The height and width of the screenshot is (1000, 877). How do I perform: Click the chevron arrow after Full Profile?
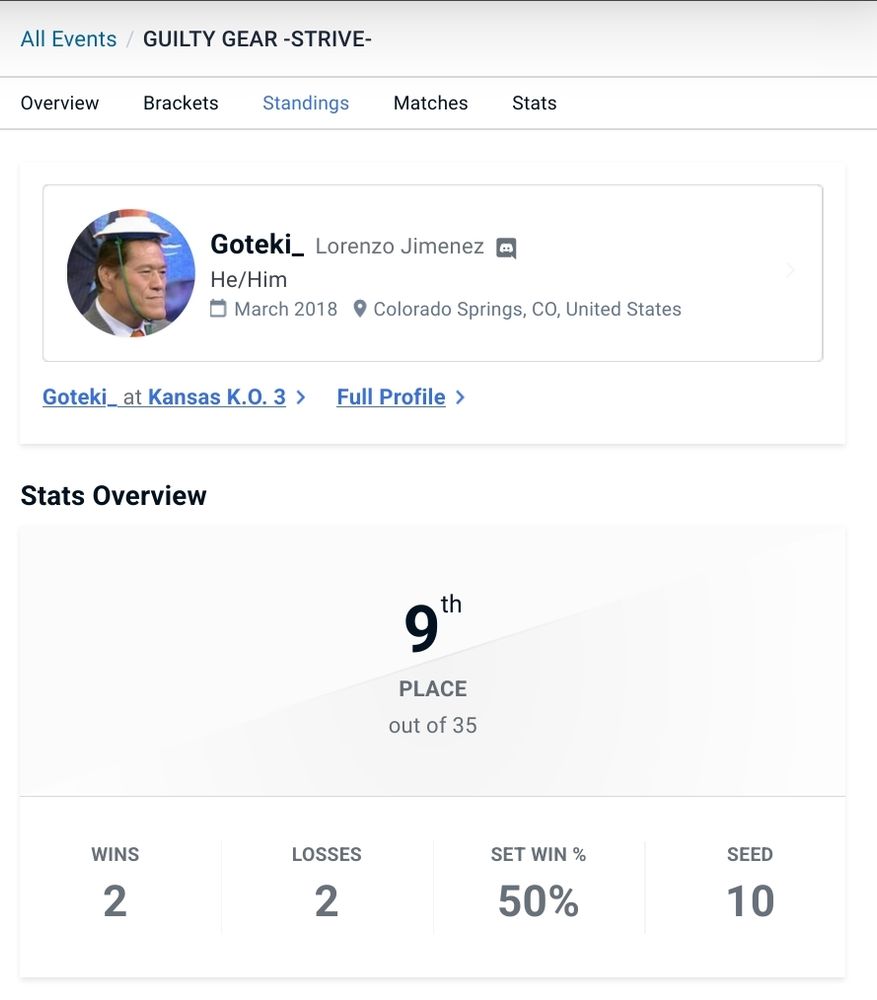click(x=460, y=397)
